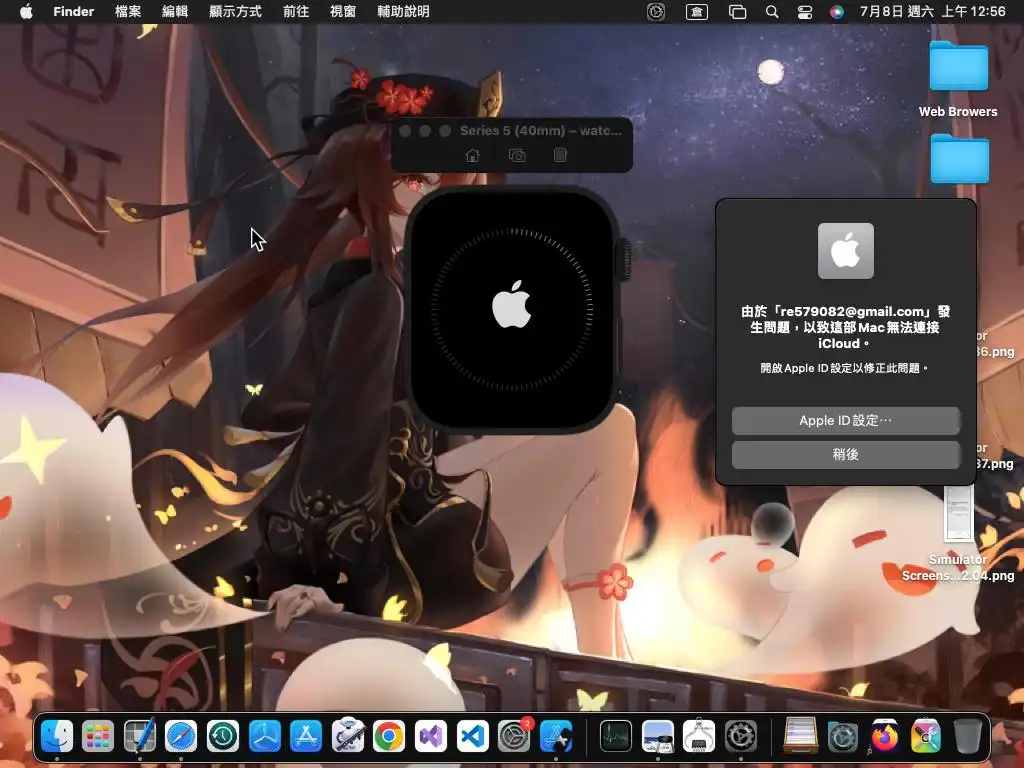
Task: Activate Siri from the menu bar
Action: click(837, 12)
